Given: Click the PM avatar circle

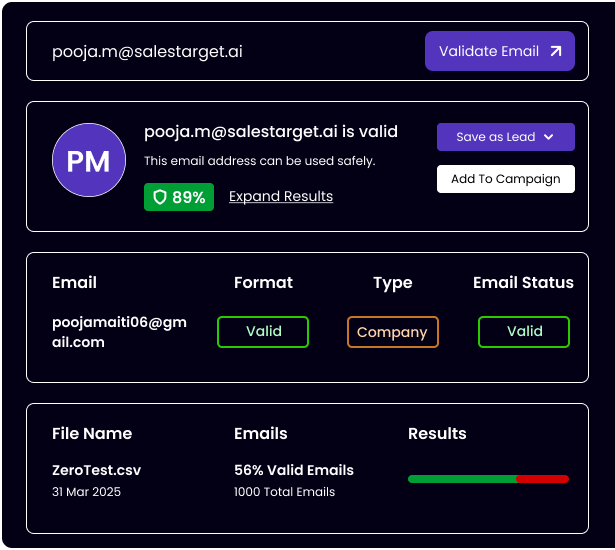Looking at the screenshot, I should tap(88, 160).
